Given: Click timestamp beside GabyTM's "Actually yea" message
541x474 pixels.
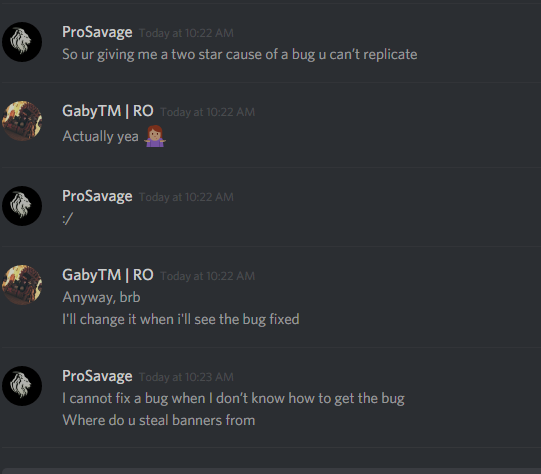Looking at the screenshot, I should 208,112.
